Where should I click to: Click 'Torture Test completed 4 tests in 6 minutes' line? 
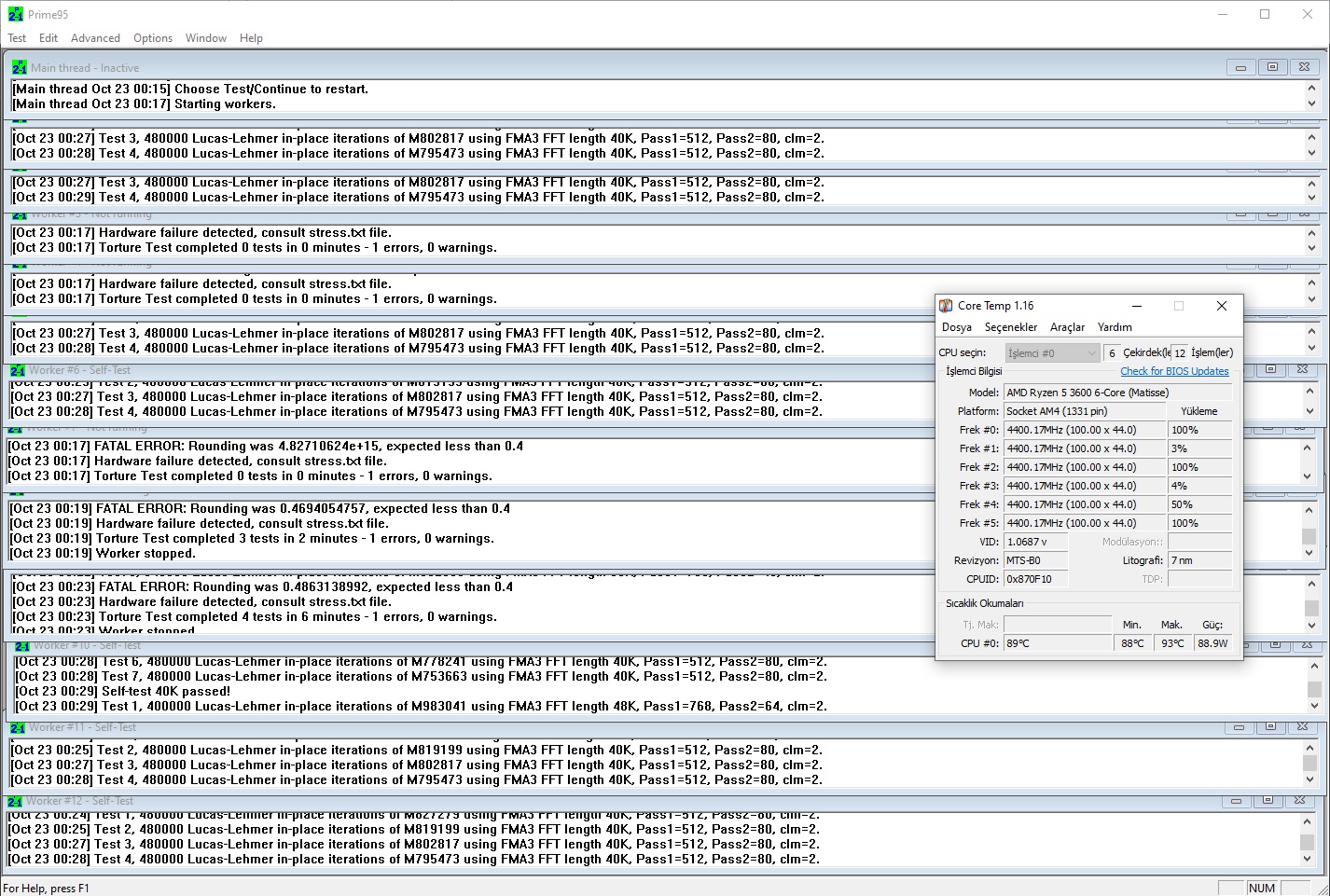click(x=255, y=617)
